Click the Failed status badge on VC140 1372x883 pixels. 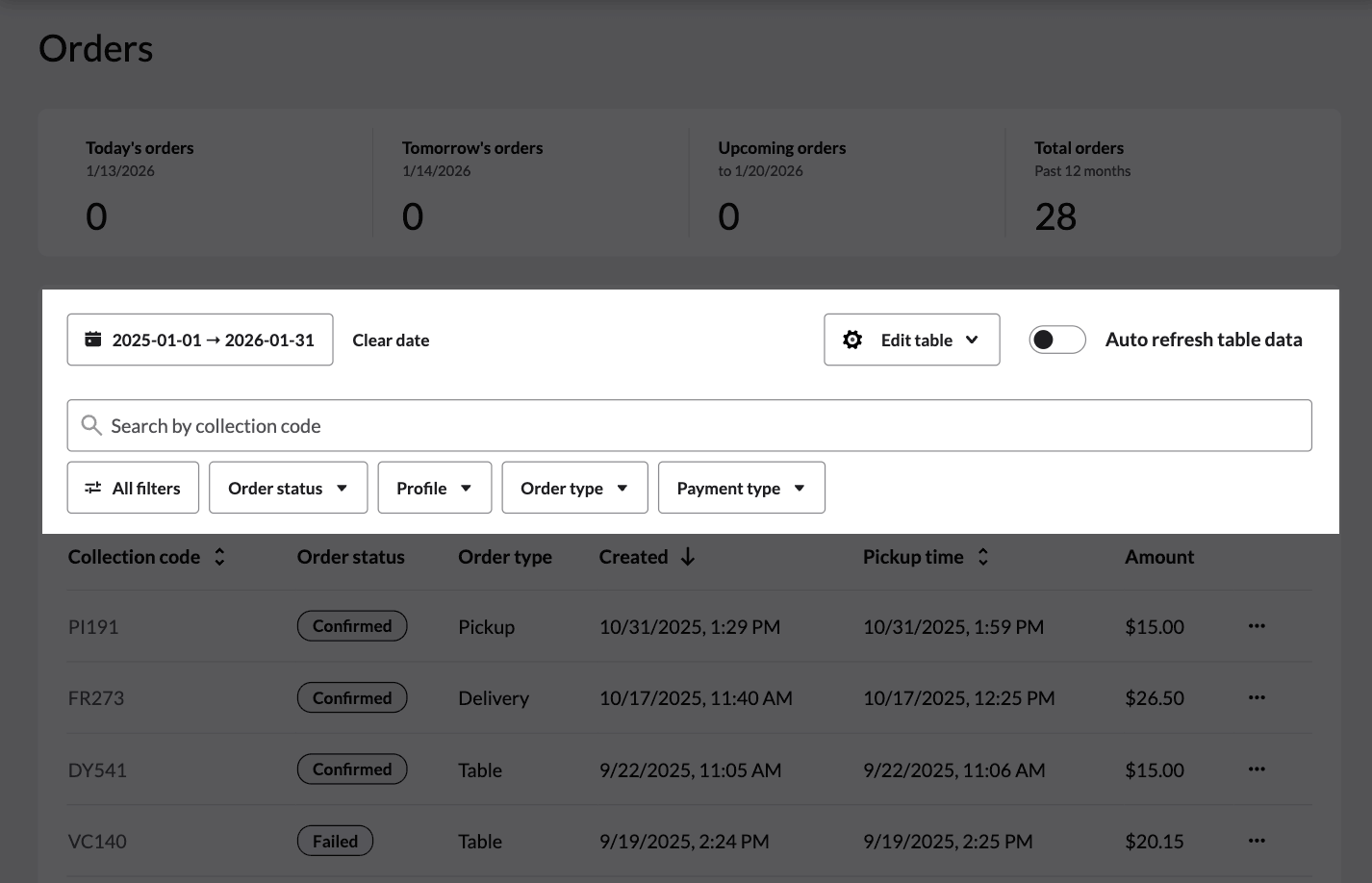[x=335, y=840]
